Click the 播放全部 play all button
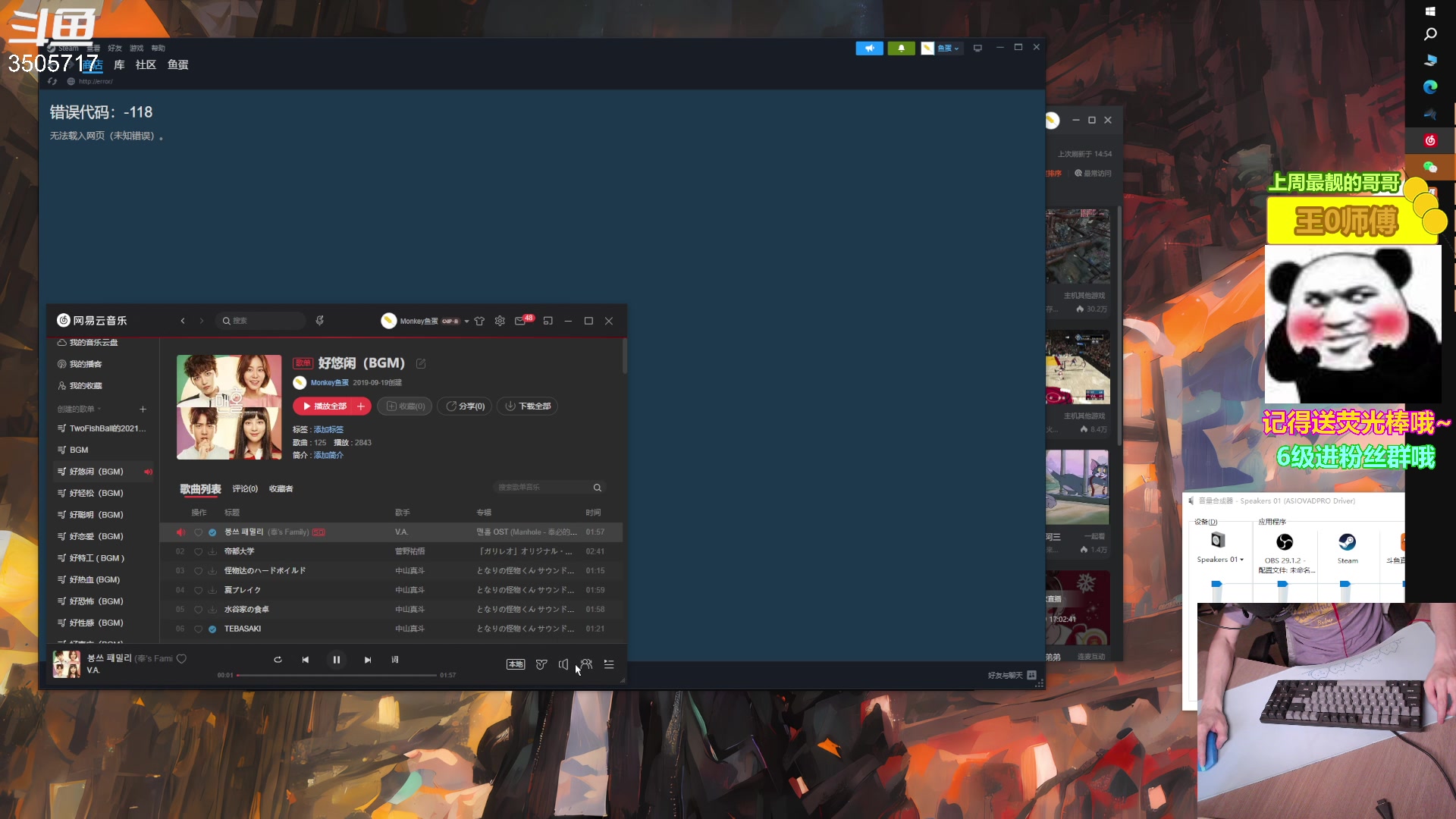The image size is (1456, 819). (324, 406)
